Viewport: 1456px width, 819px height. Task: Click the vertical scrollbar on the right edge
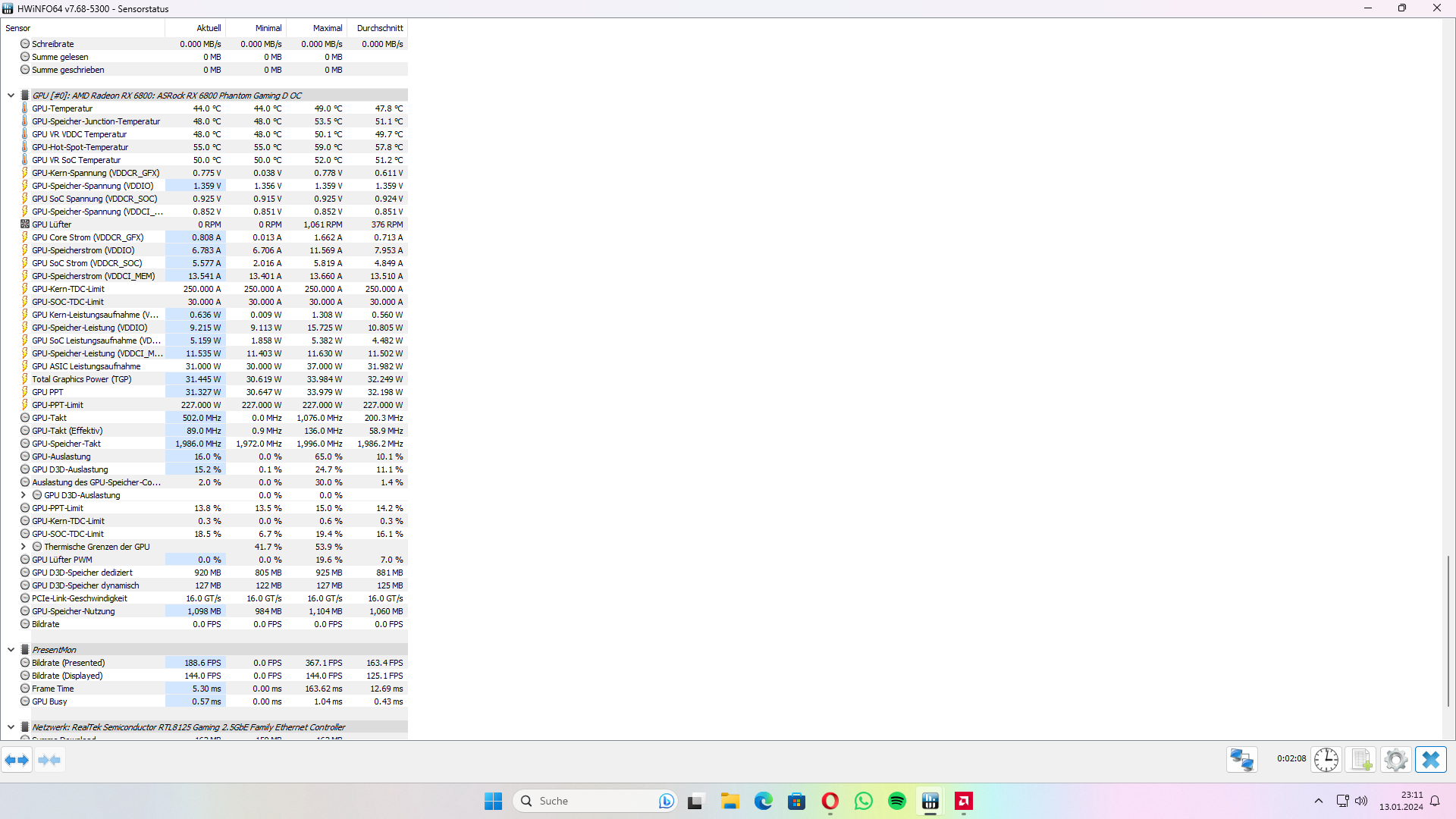(x=1448, y=629)
